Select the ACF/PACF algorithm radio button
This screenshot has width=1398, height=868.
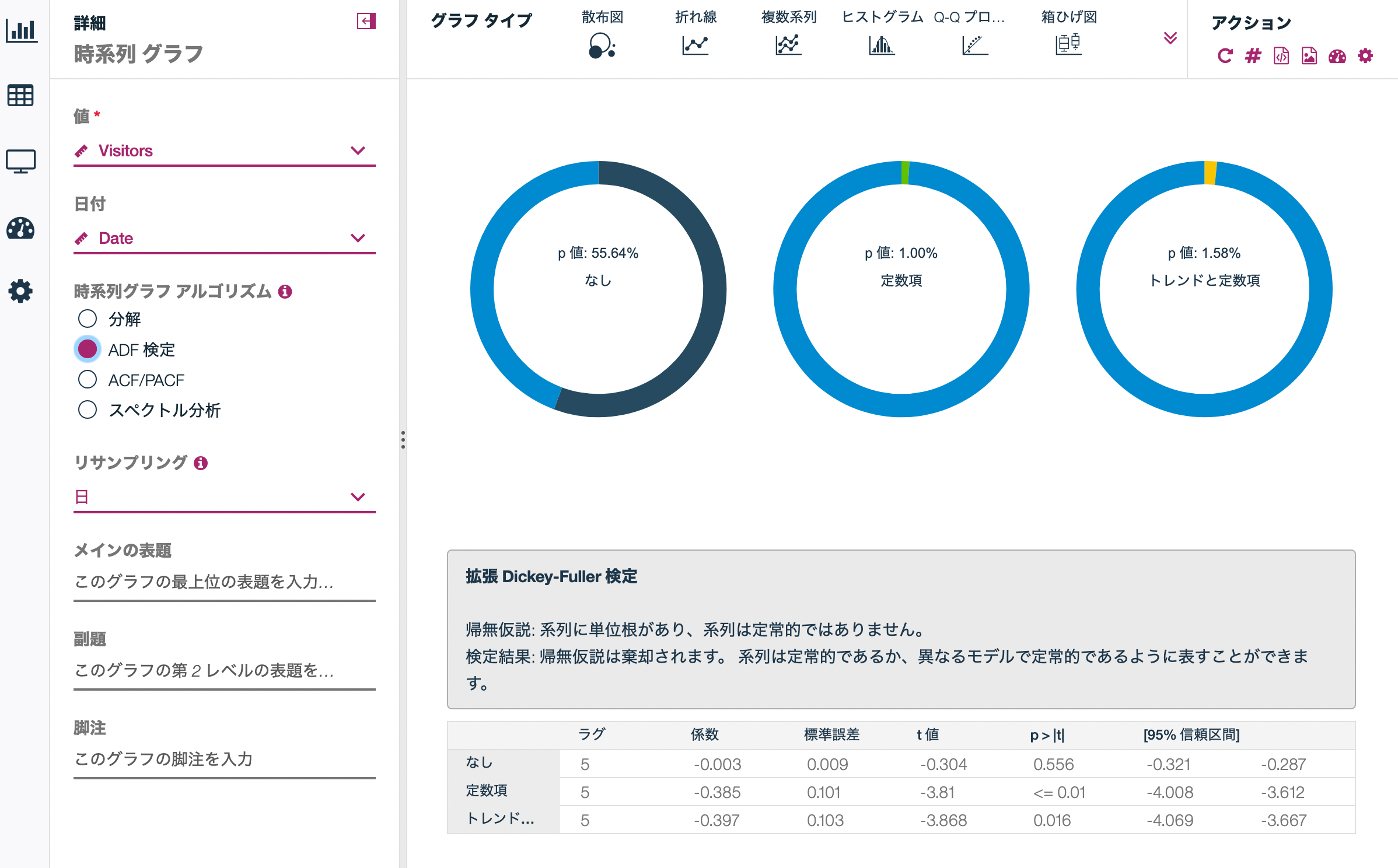click(88, 379)
